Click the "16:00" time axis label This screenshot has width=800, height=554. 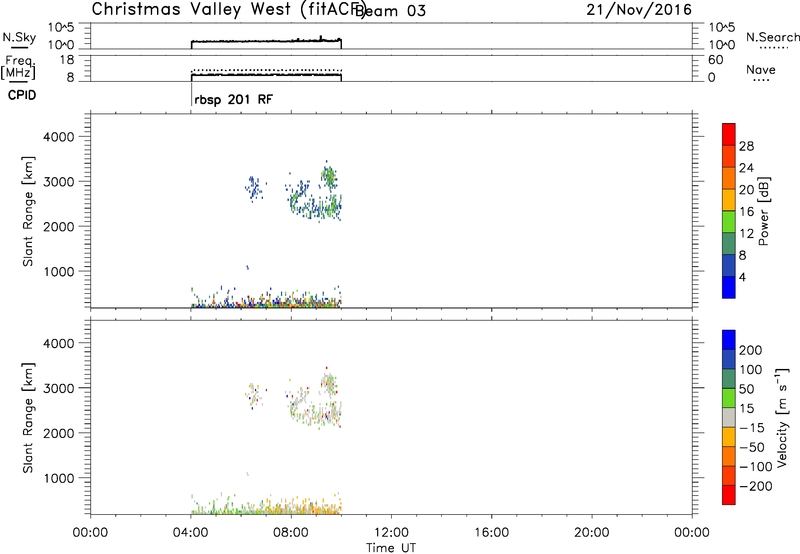(491, 533)
